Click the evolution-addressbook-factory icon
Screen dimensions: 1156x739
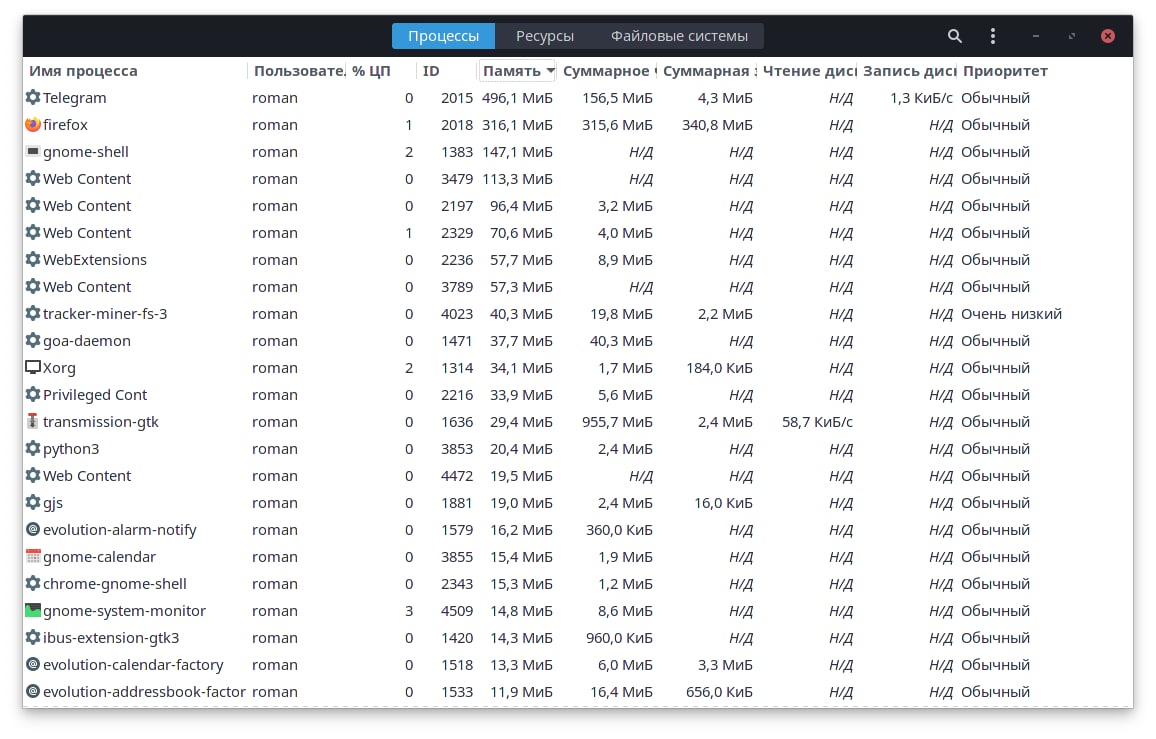(32, 692)
